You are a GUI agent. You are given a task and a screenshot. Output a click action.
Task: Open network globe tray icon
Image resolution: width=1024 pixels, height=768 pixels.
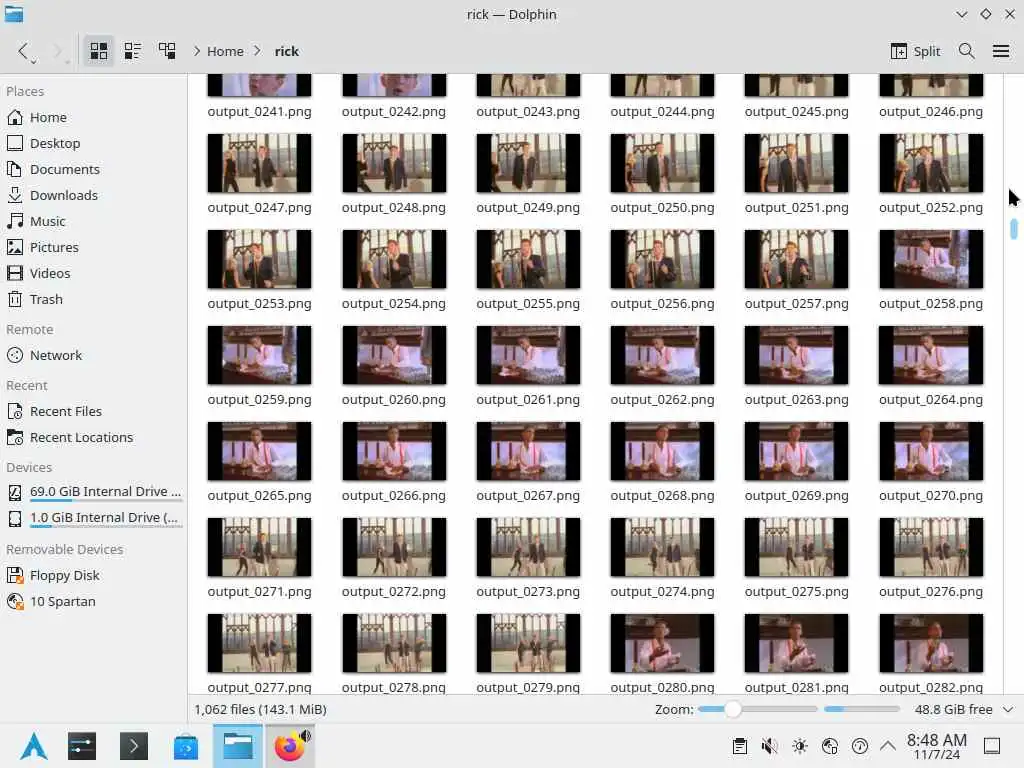pyautogui.click(x=830, y=746)
